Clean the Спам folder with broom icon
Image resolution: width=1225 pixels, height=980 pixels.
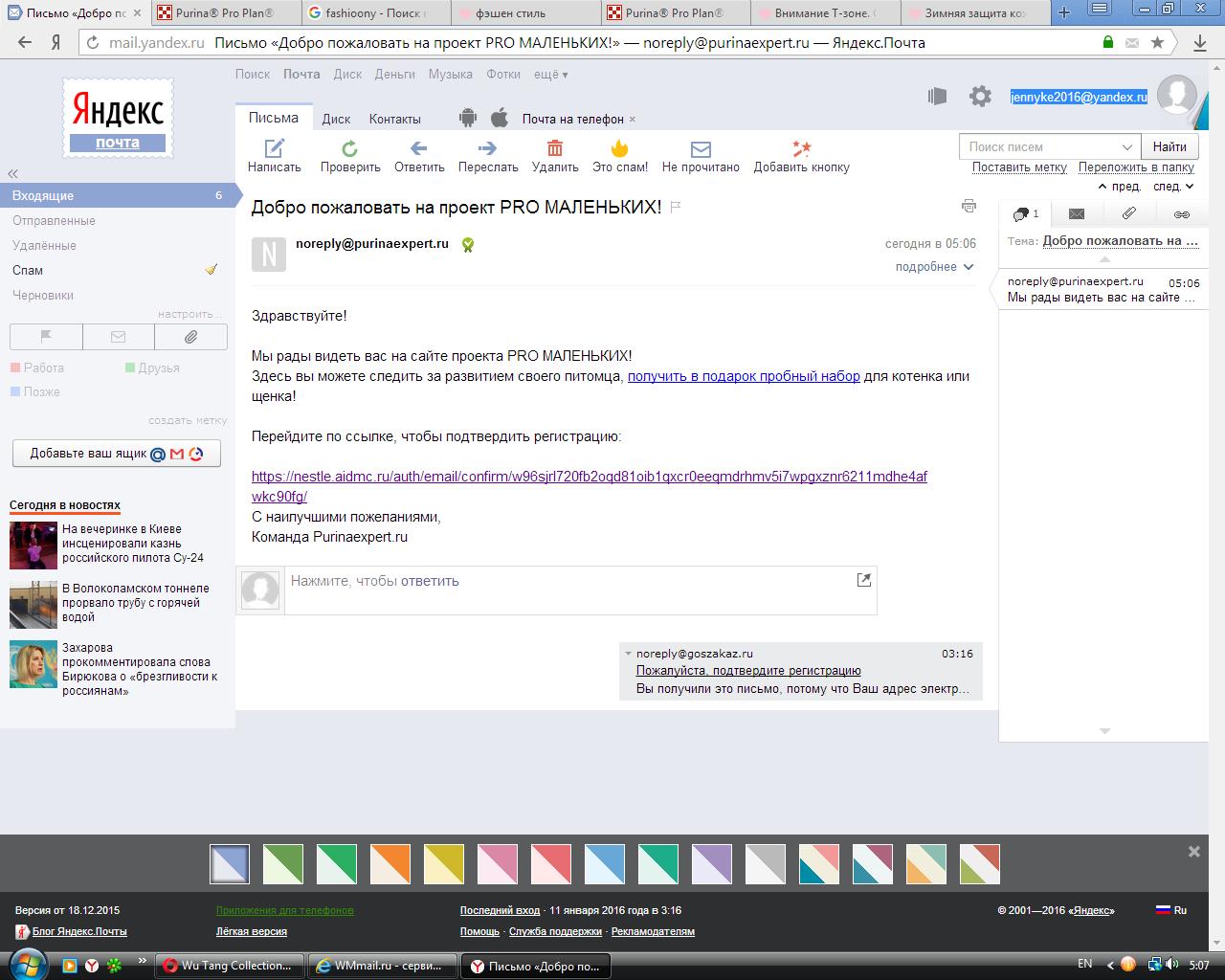212,270
